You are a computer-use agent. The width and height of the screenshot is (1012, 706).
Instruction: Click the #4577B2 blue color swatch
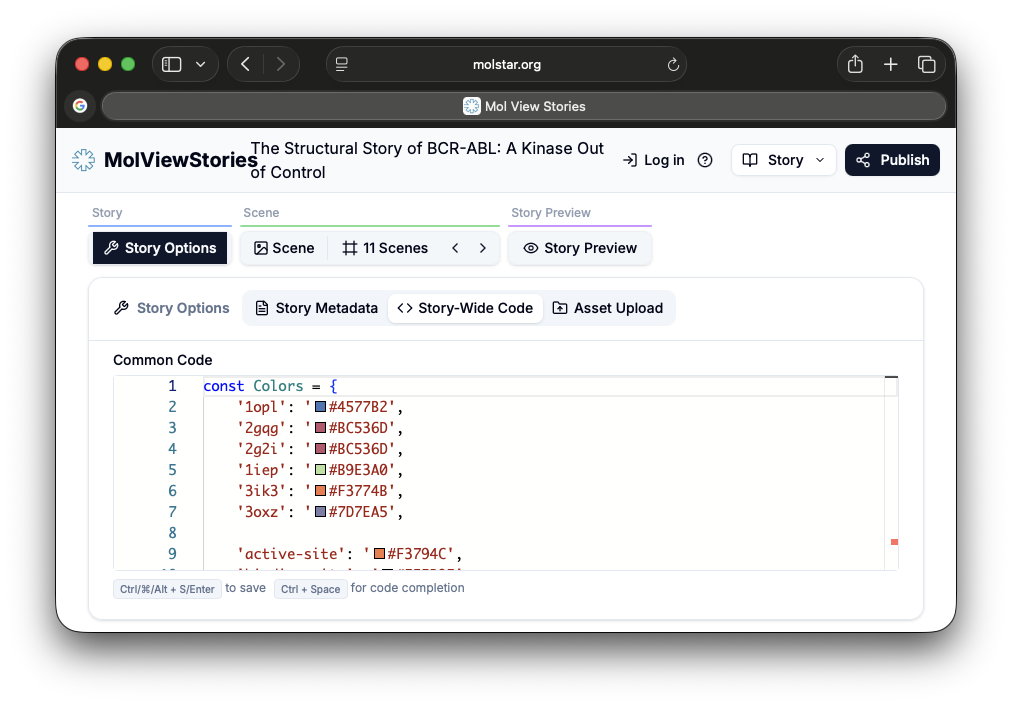click(x=321, y=407)
